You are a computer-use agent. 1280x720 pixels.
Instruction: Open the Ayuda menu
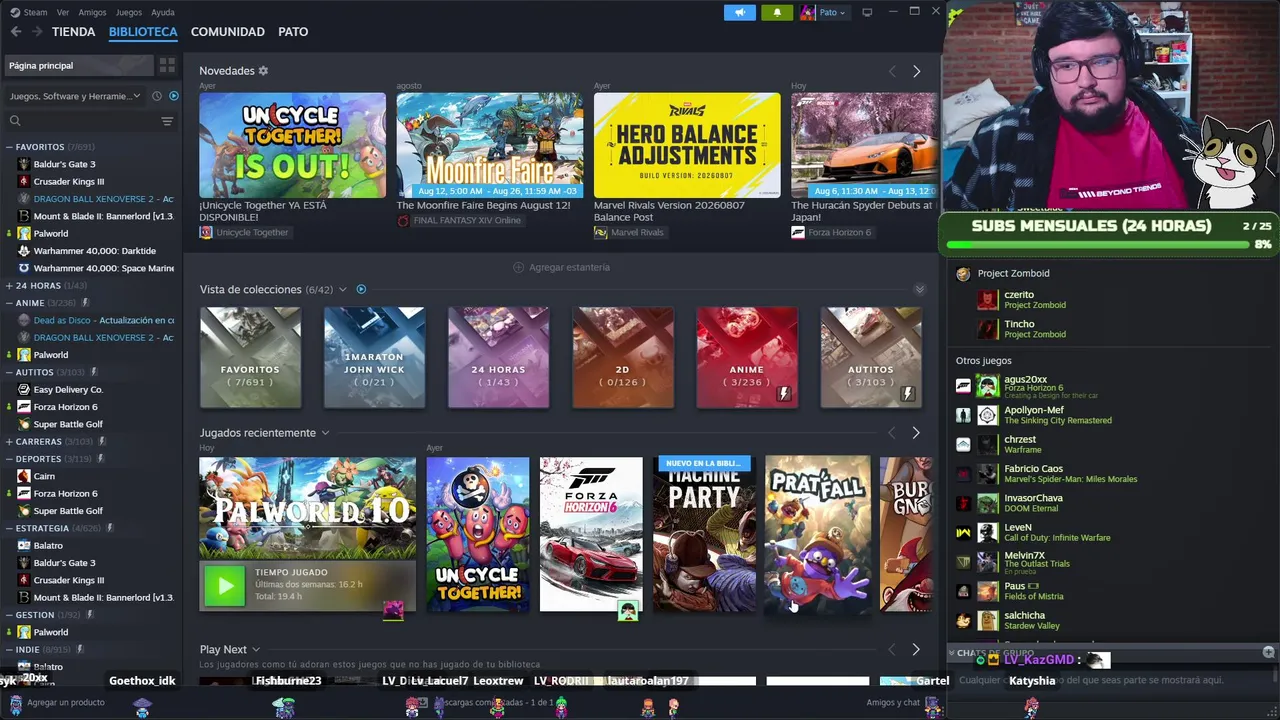163,12
